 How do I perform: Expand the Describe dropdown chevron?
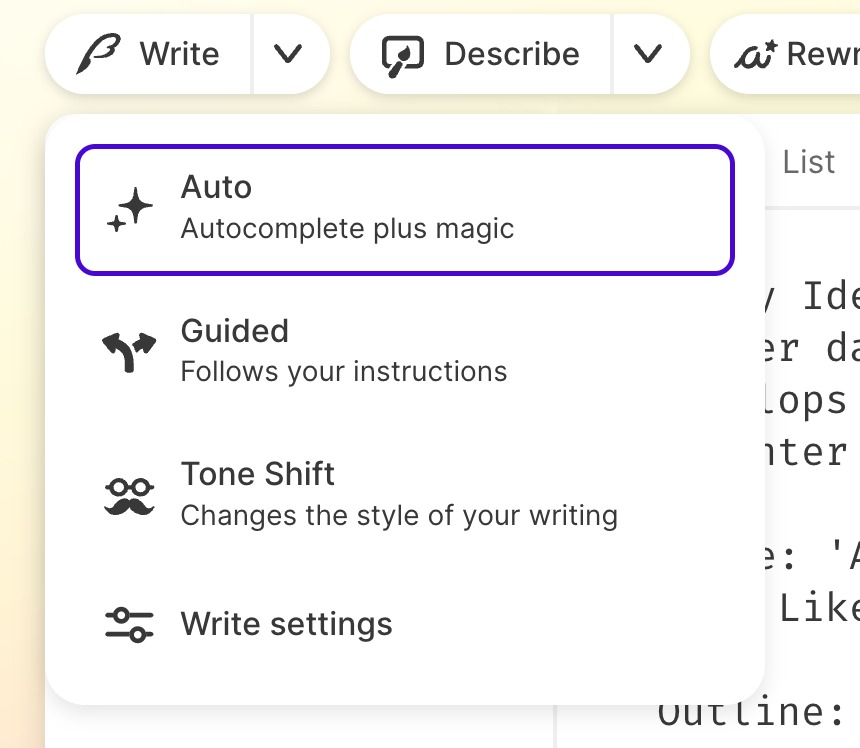[x=648, y=54]
